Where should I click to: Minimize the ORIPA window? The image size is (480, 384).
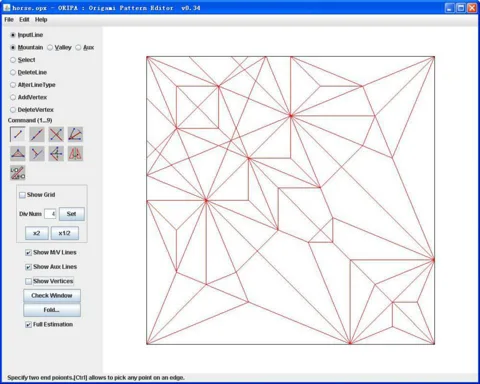click(x=450, y=8)
